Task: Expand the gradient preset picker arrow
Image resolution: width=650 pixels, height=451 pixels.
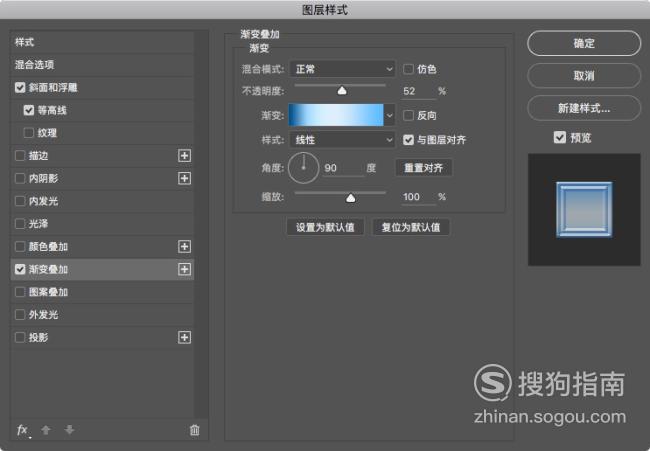Action: pyautogui.click(x=389, y=115)
